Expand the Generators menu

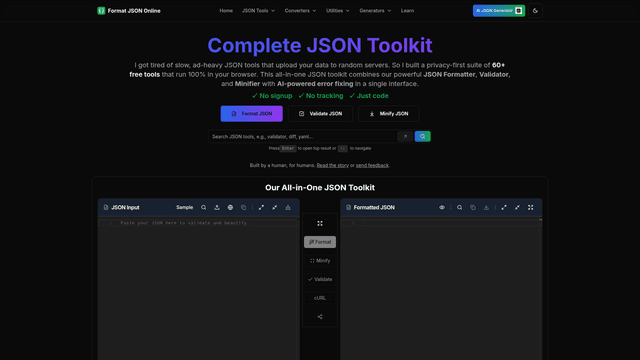pos(375,11)
